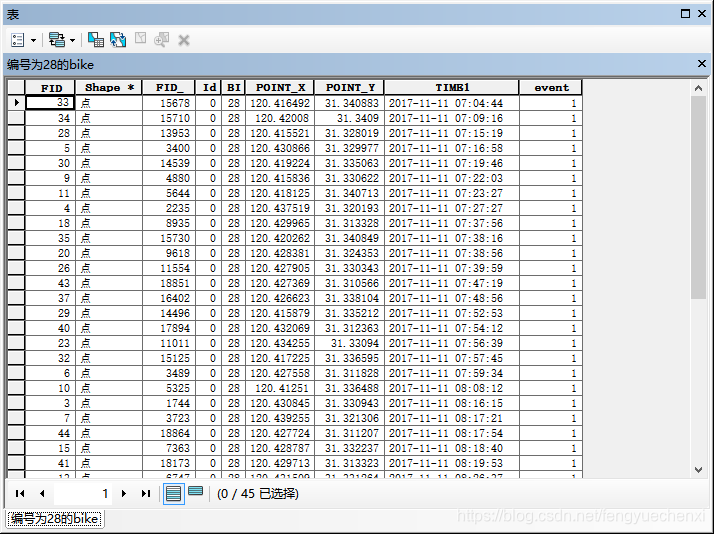714x534 pixels.
Task: Open the Table Options menu icon
Action: [x=17, y=40]
